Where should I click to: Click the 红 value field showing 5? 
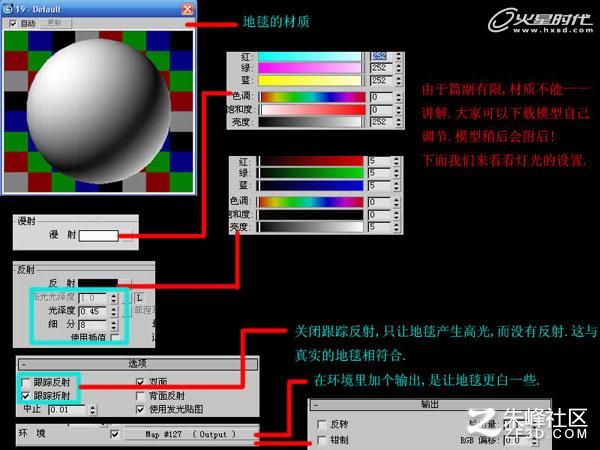[x=379, y=161]
